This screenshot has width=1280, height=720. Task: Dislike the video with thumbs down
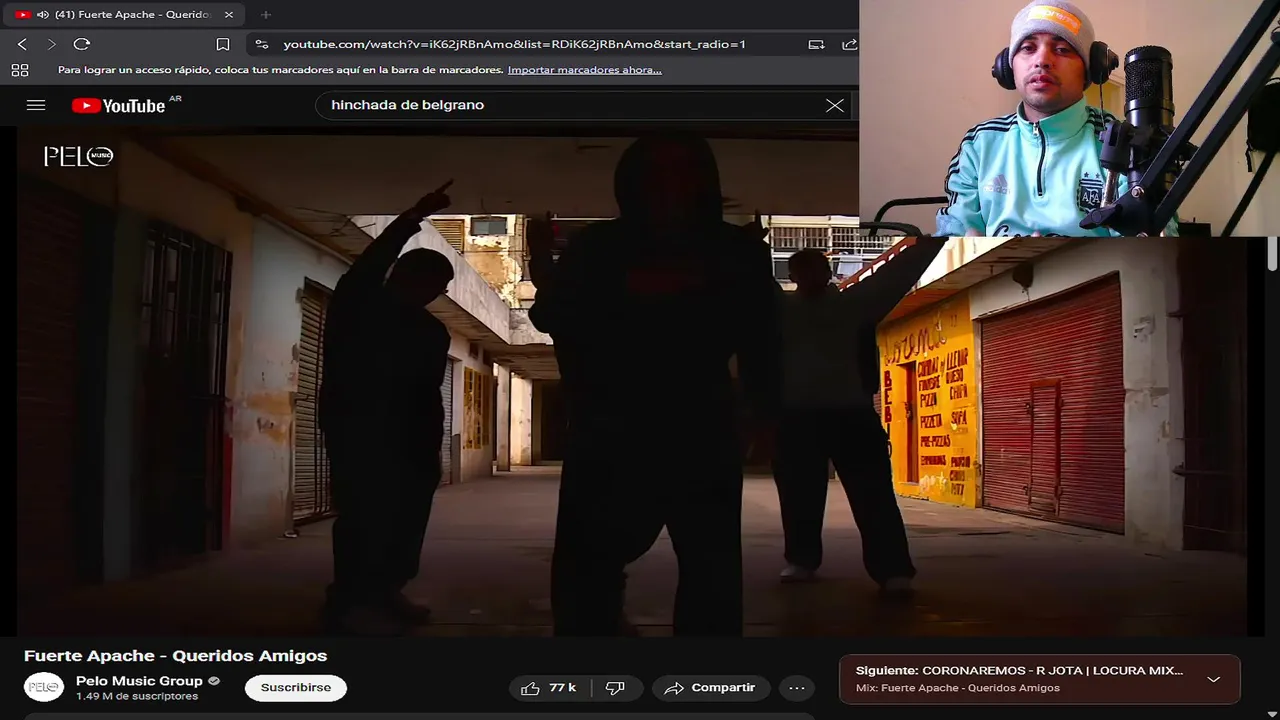pyautogui.click(x=616, y=688)
